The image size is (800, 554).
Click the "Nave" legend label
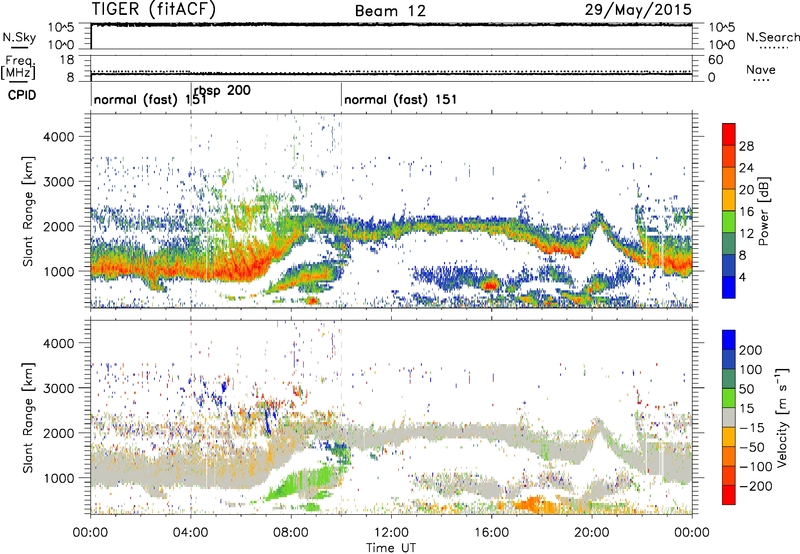(761, 69)
